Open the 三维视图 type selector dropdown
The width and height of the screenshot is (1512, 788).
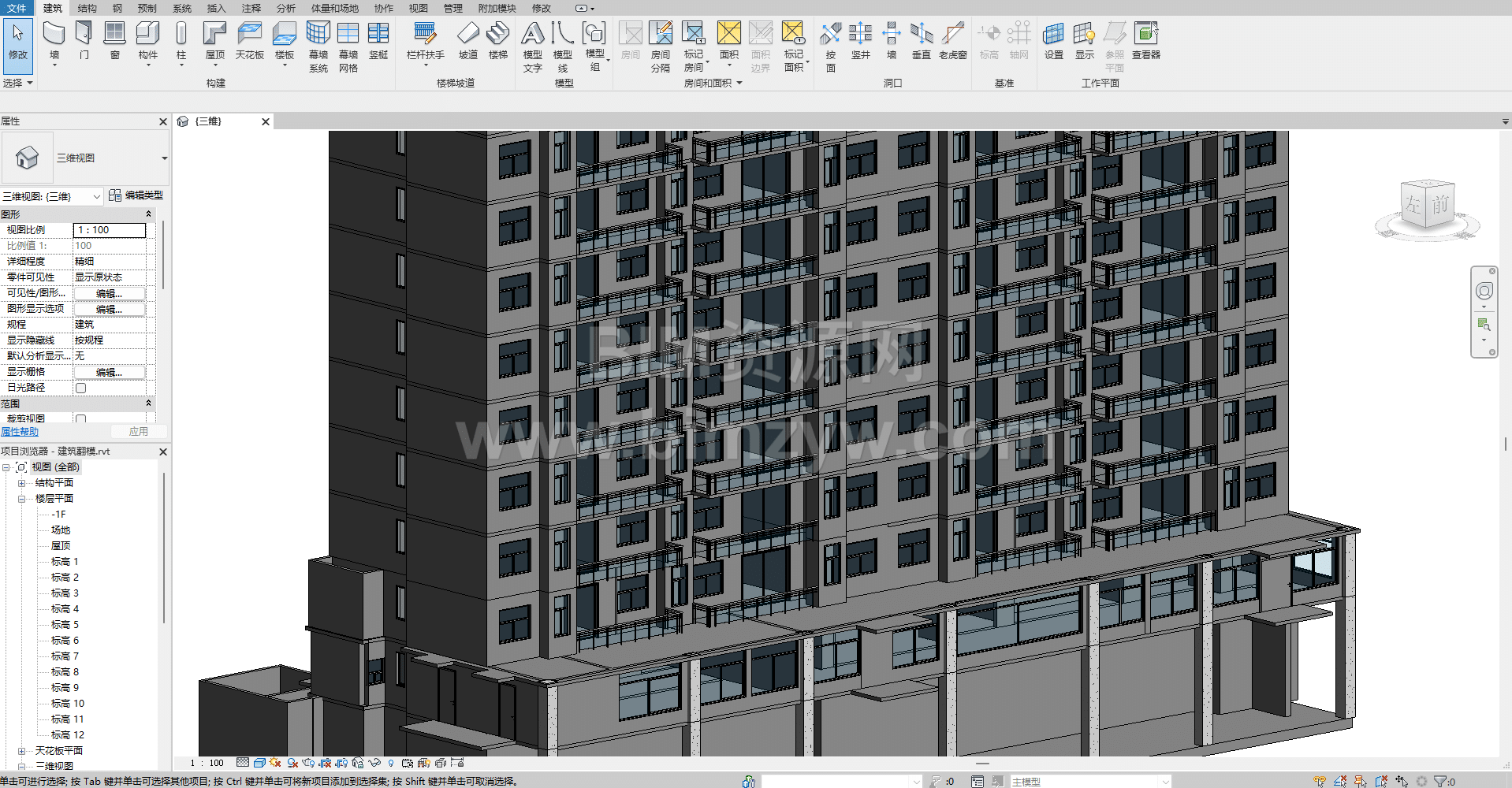tap(164, 158)
